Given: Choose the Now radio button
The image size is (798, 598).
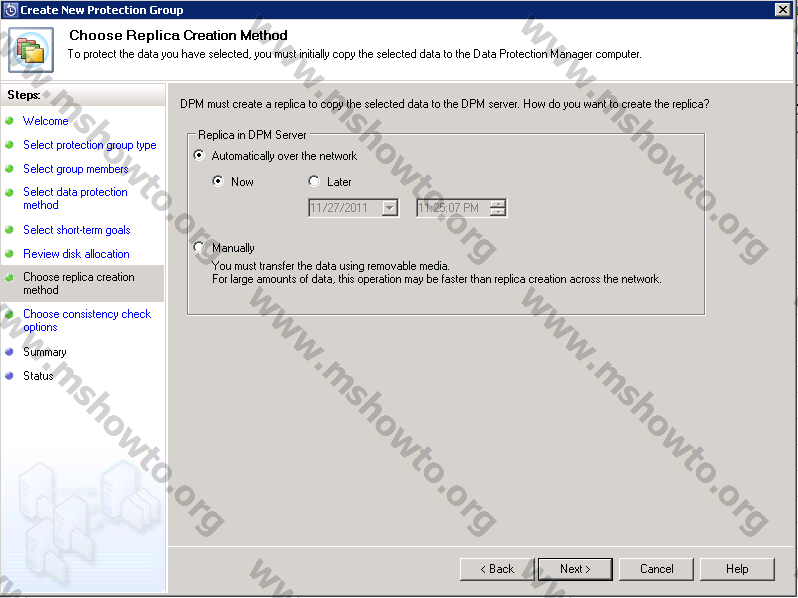Looking at the screenshot, I should pos(218,182).
